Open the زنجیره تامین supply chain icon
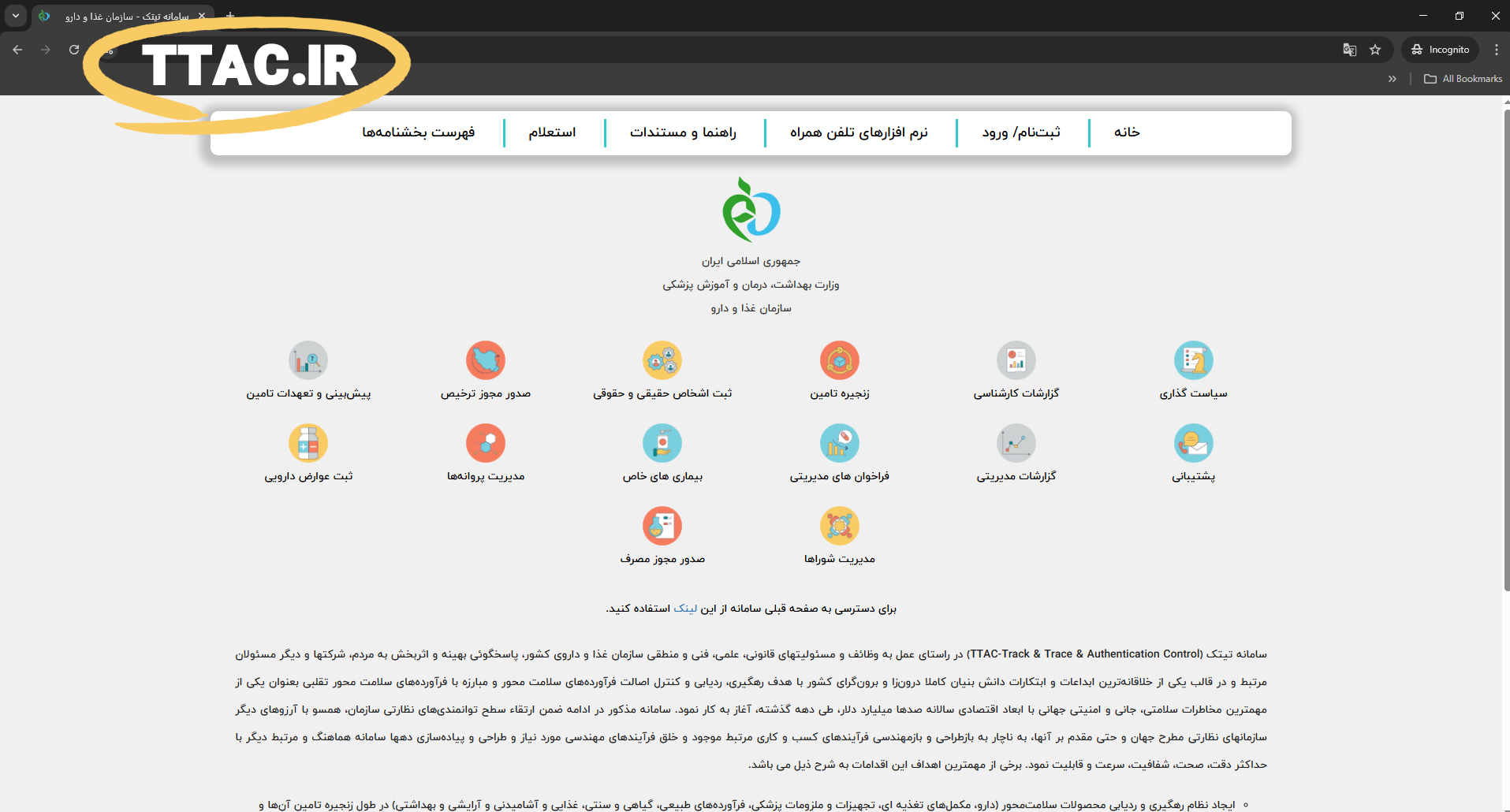This screenshot has height=812, width=1510. click(x=839, y=361)
